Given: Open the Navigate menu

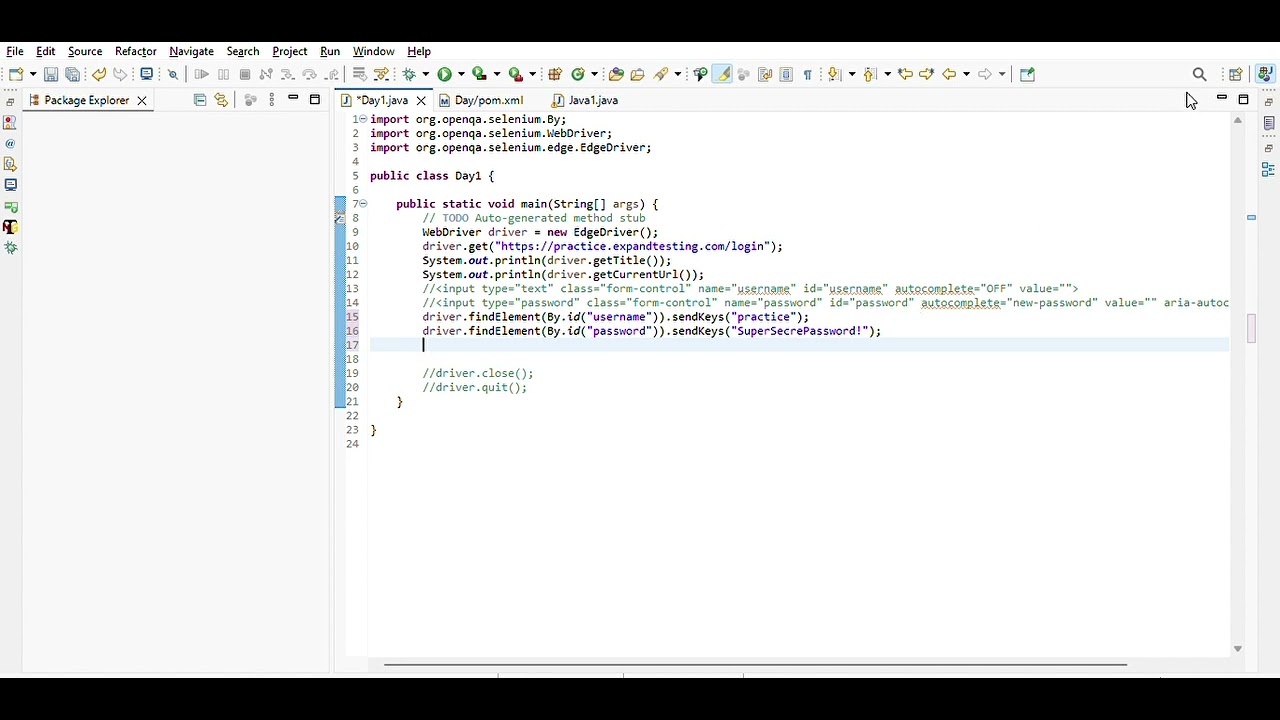Looking at the screenshot, I should [191, 51].
